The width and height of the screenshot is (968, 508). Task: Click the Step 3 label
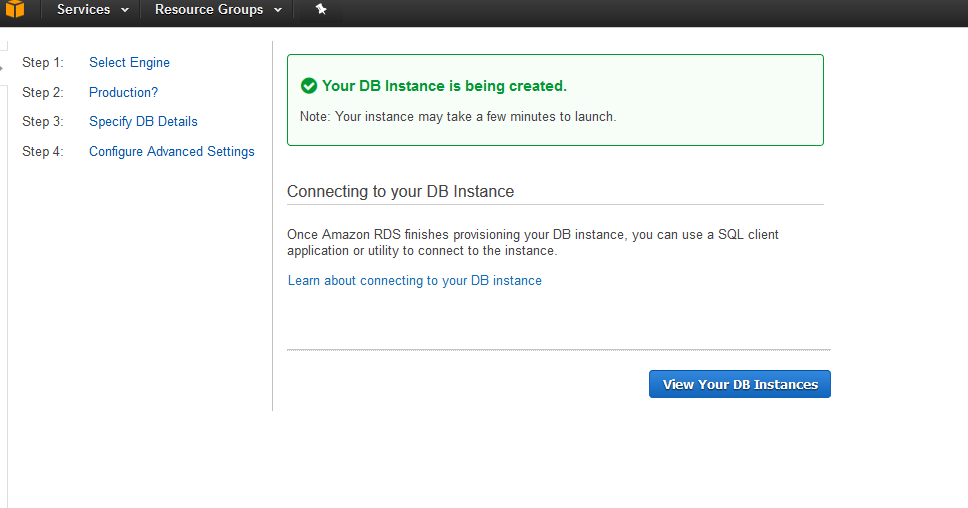click(43, 122)
